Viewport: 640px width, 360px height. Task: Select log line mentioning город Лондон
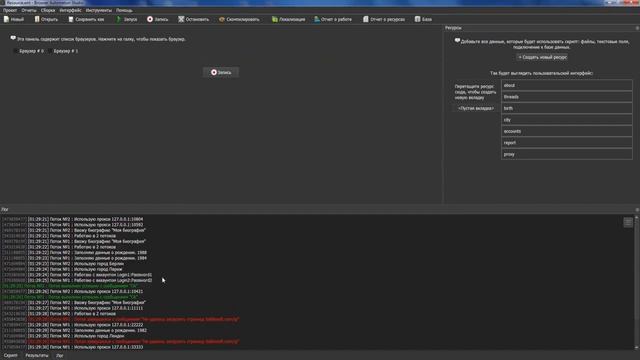tap(63, 336)
